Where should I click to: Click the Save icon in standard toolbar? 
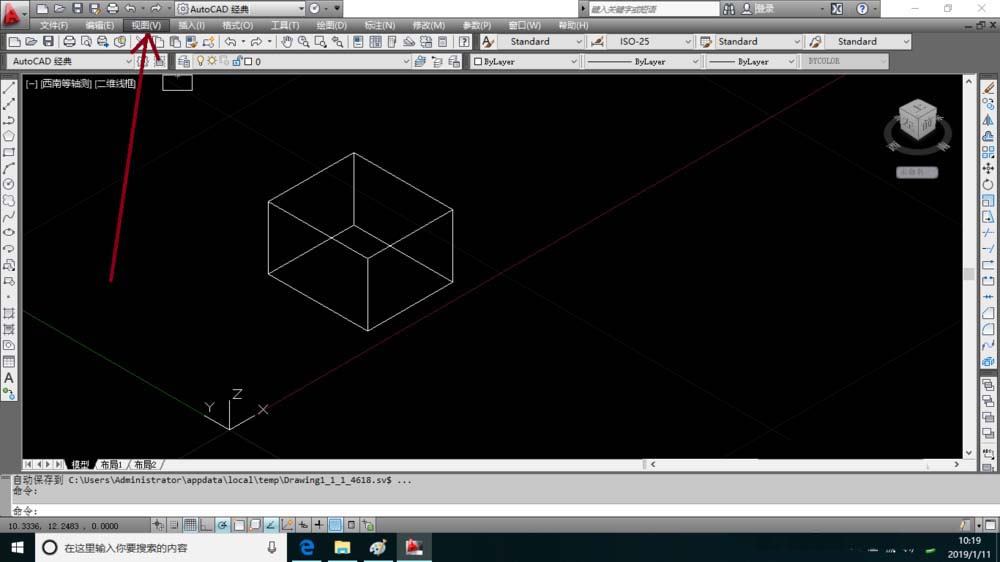pyautogui.click(x=48, y=41)
